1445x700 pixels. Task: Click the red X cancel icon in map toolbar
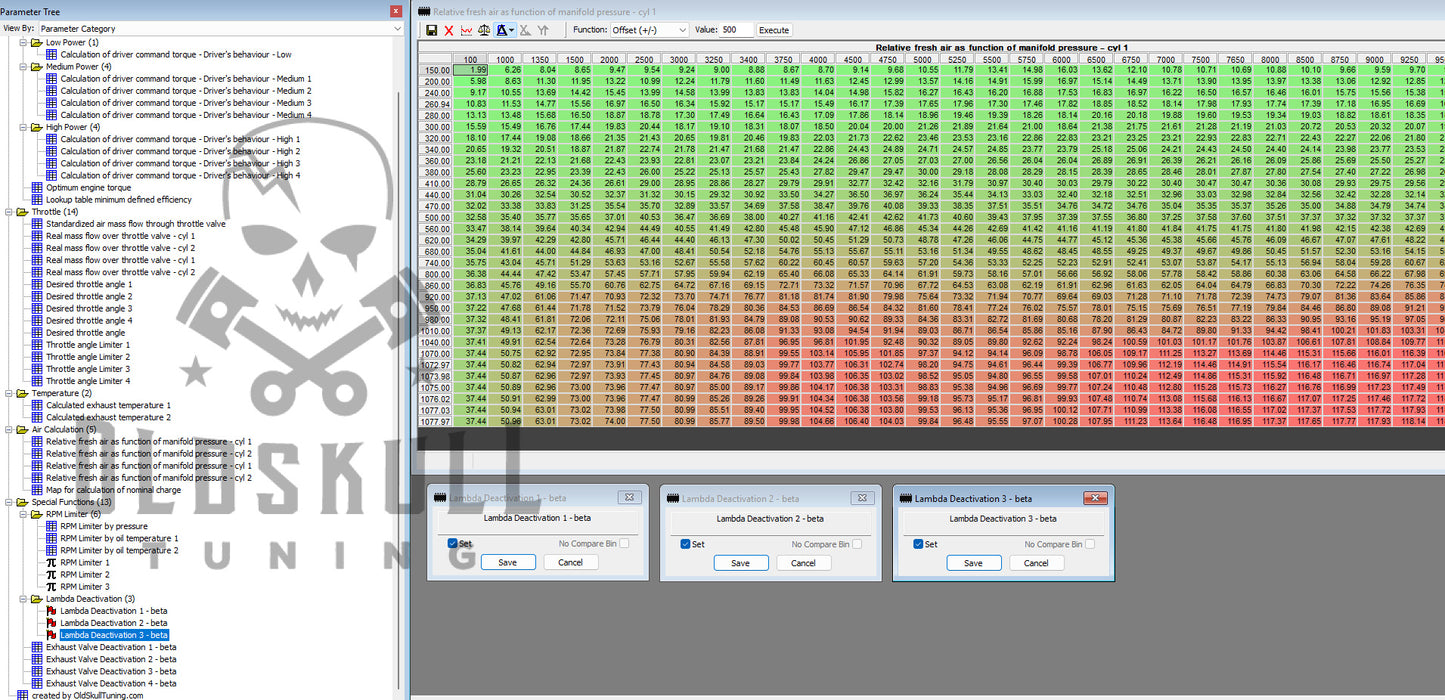pos(448,30)
